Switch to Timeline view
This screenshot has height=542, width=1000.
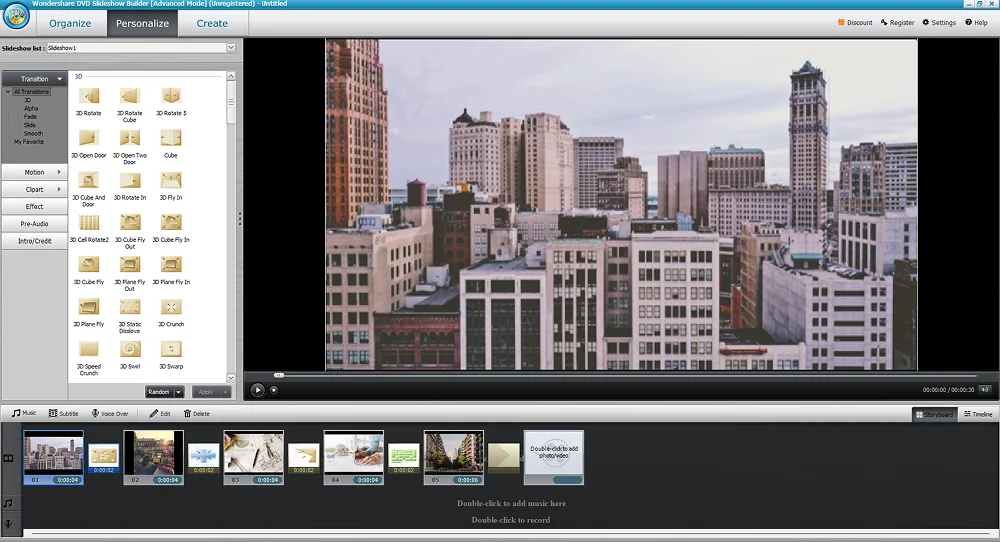click(978, 414)
